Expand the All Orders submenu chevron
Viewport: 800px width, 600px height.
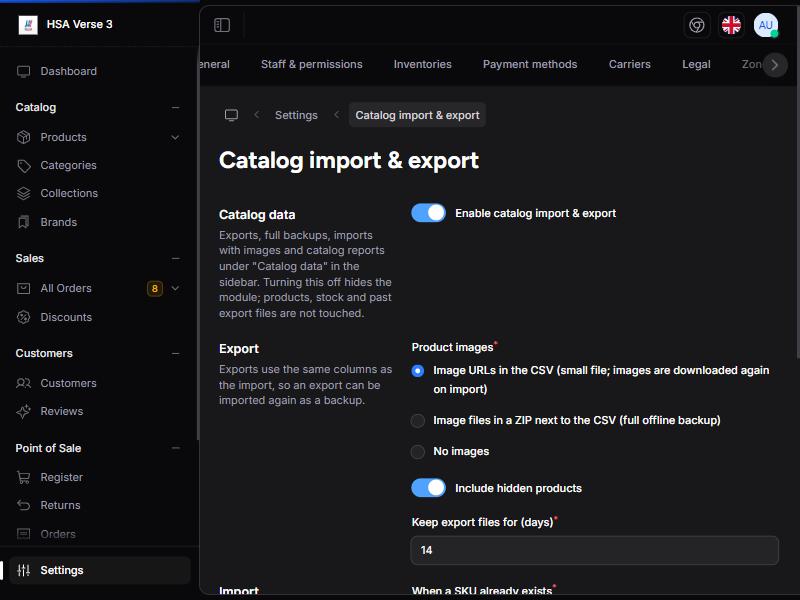175,288
